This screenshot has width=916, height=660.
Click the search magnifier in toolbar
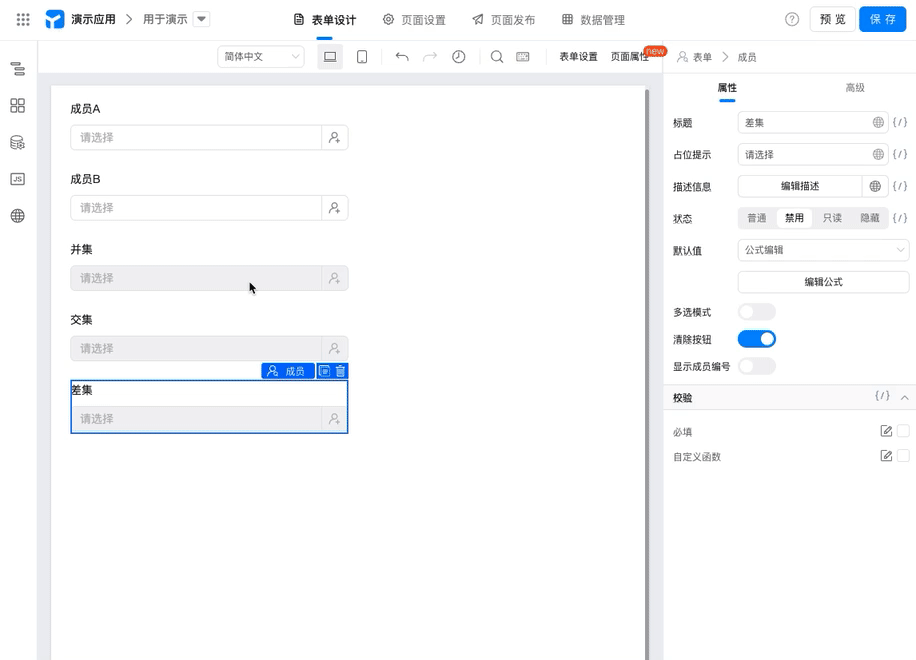coord(497,57)
